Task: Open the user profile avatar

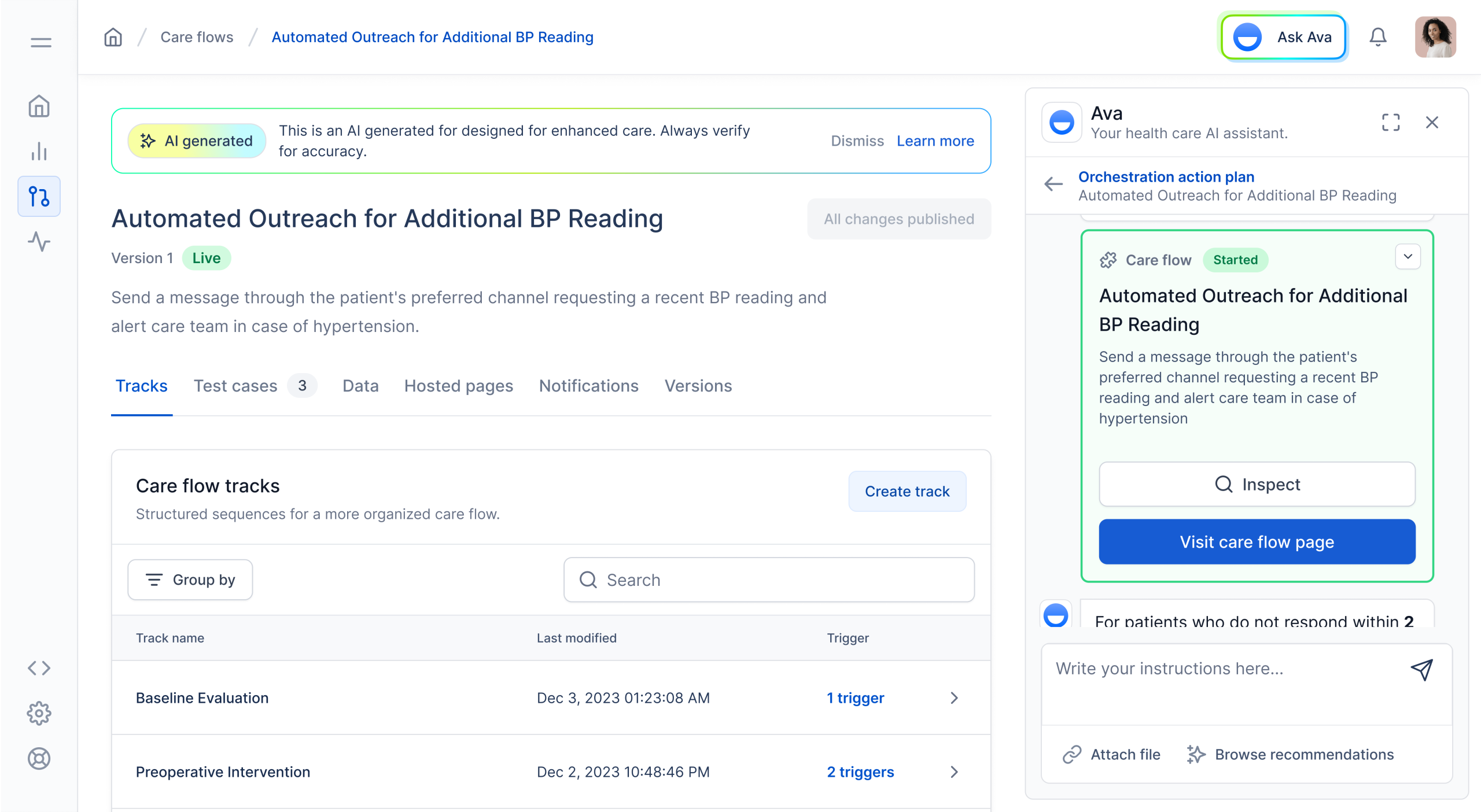Action: (1435, 37)
